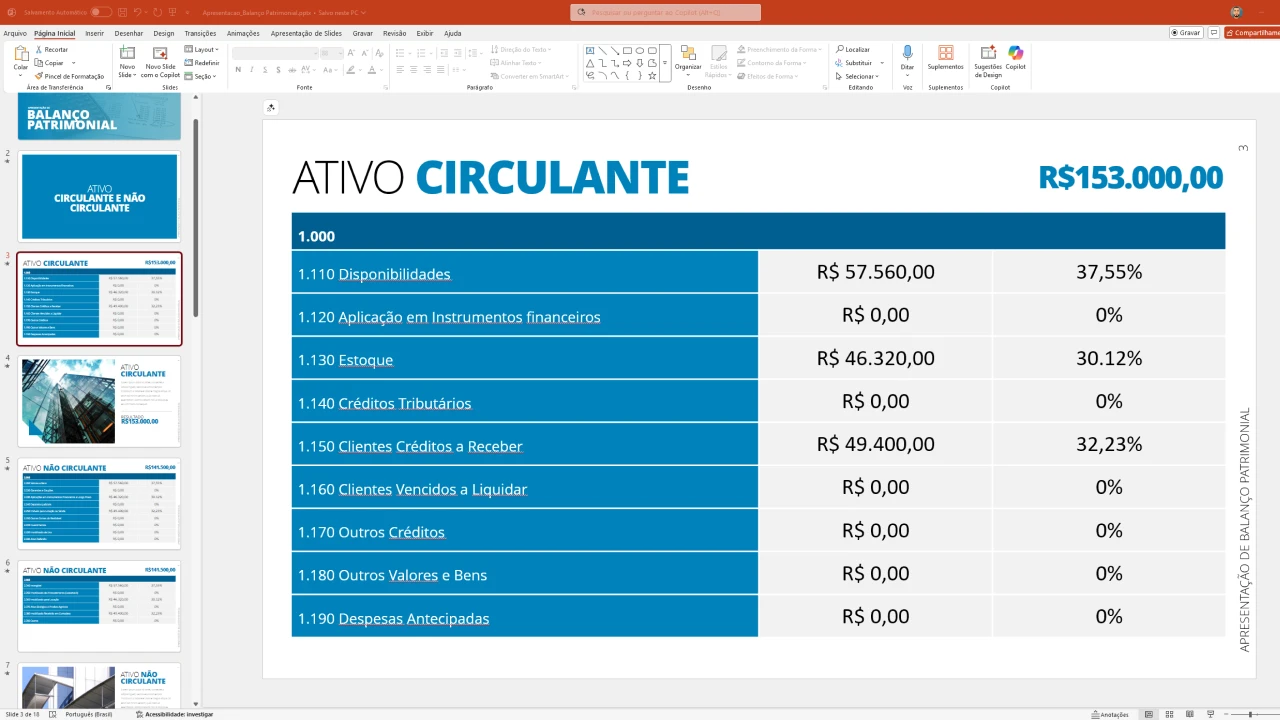Screen dimensions: 1280x720
Task: Toggle the Salvamento Automático switch
Action: click(101, 12)
